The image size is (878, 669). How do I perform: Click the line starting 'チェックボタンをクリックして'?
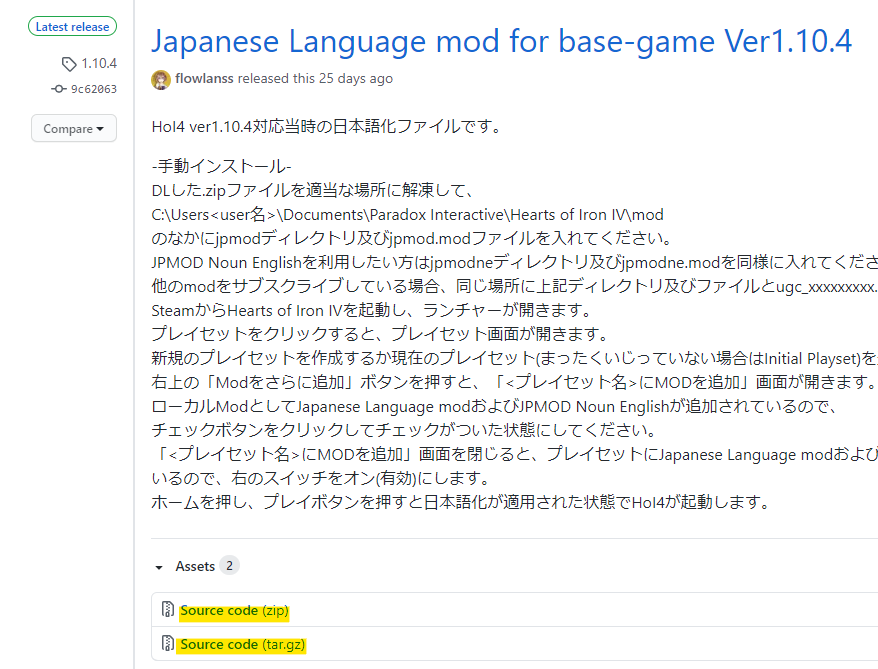point(404,430)
